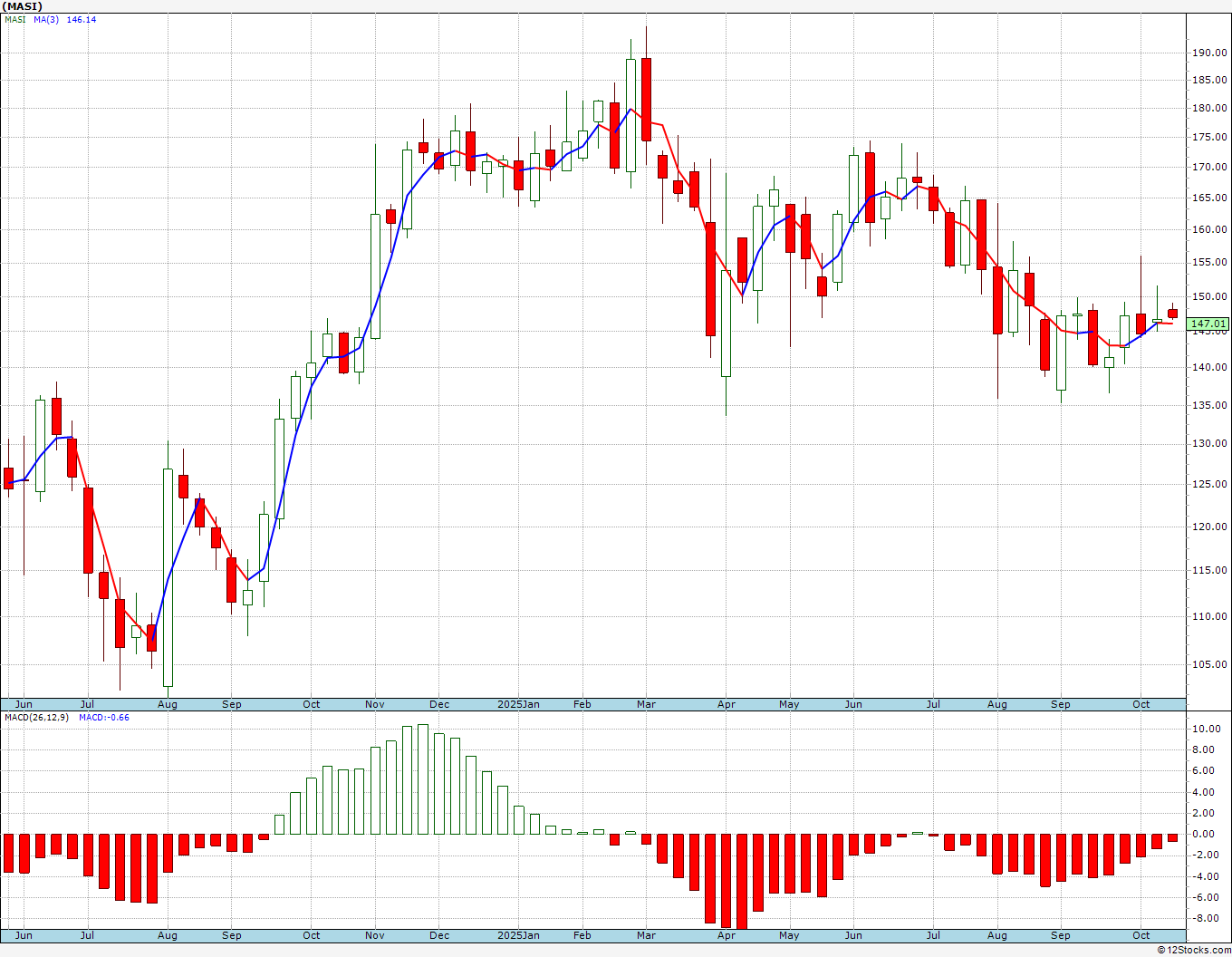Click Mar on the price chart's time axis
The height and width of the screenshot is (957, 1232).
646,704
